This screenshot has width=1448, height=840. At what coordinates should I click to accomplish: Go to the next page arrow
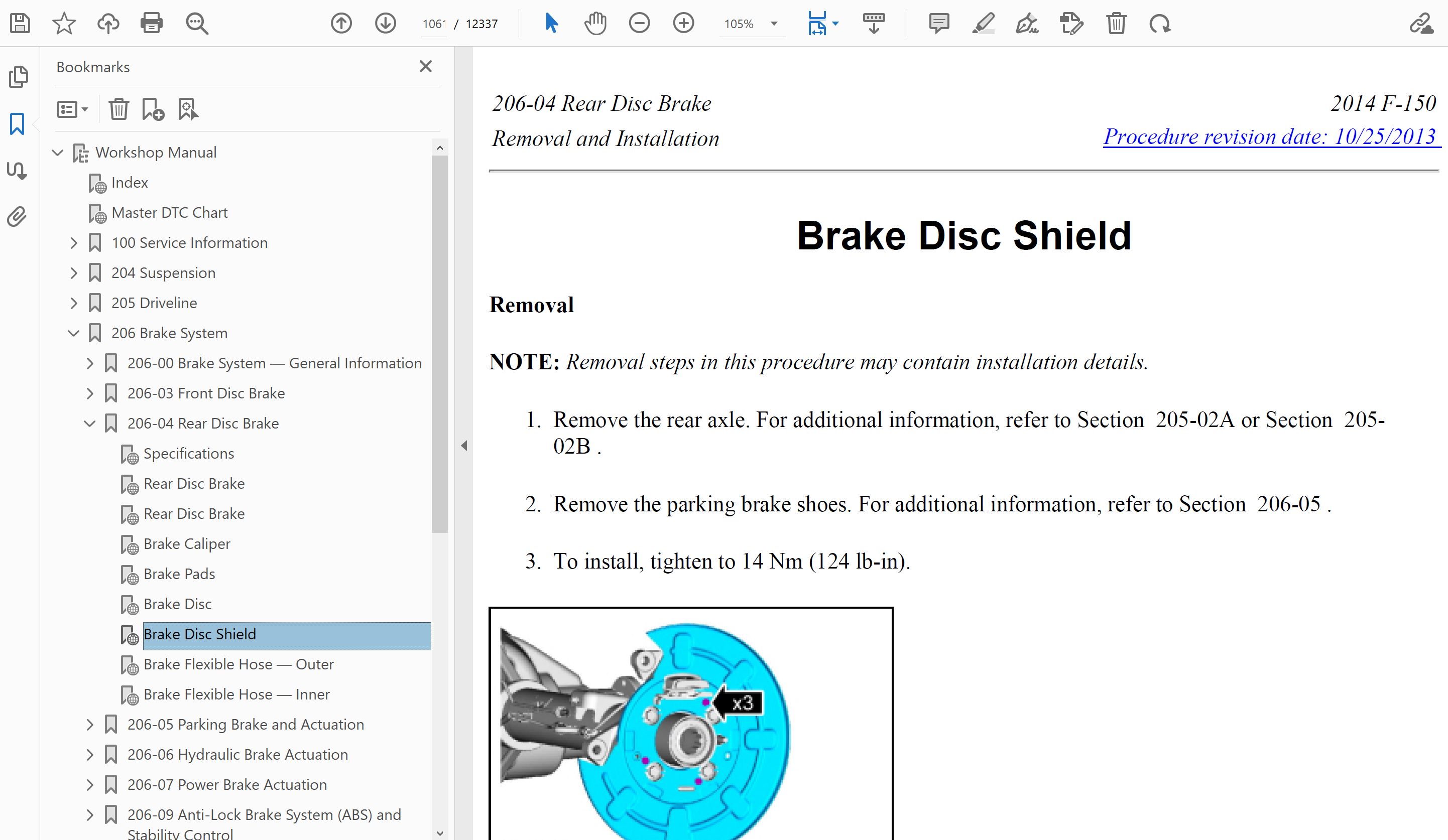point(385,24)
